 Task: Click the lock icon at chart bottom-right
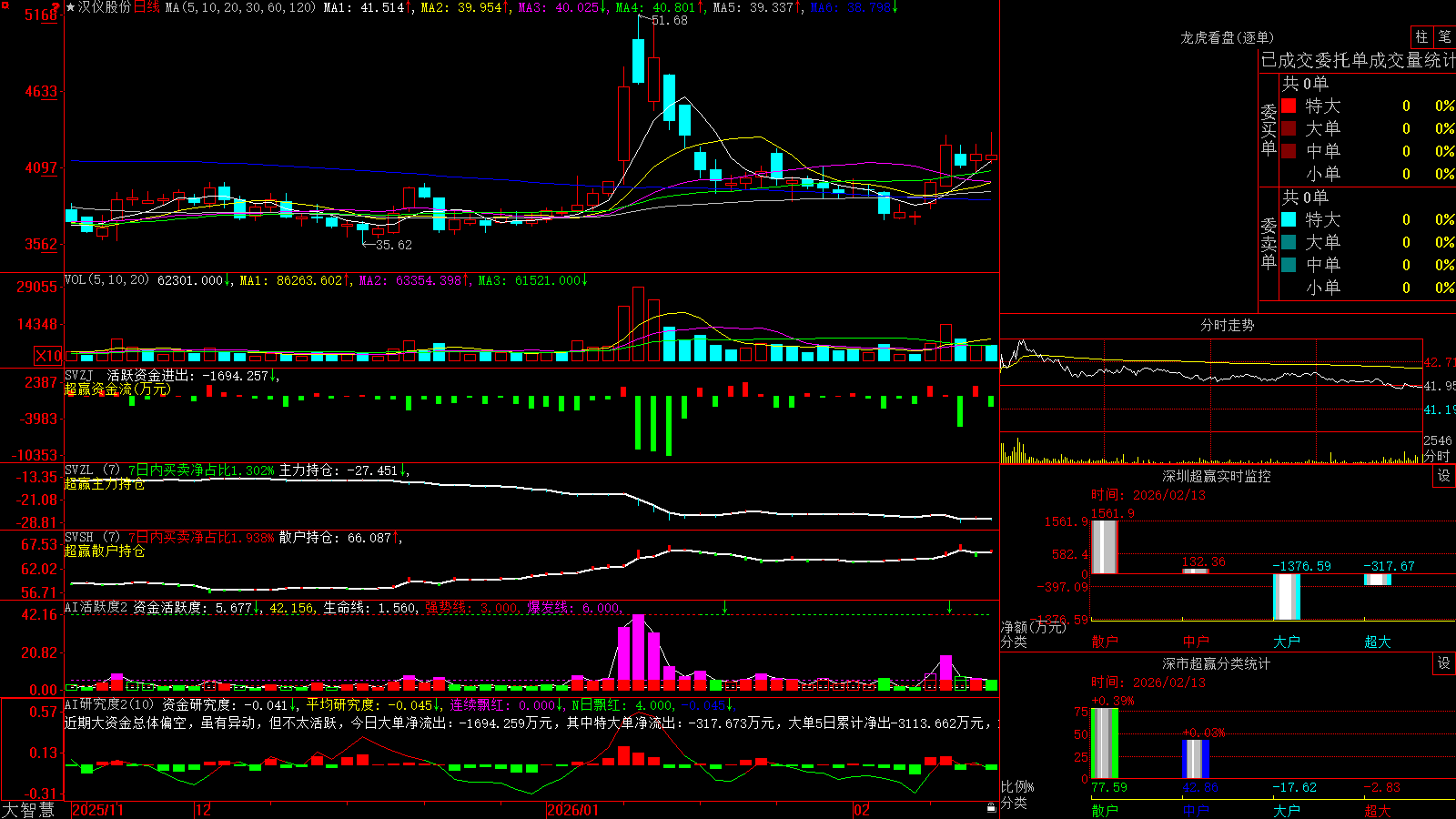[991, 808]
